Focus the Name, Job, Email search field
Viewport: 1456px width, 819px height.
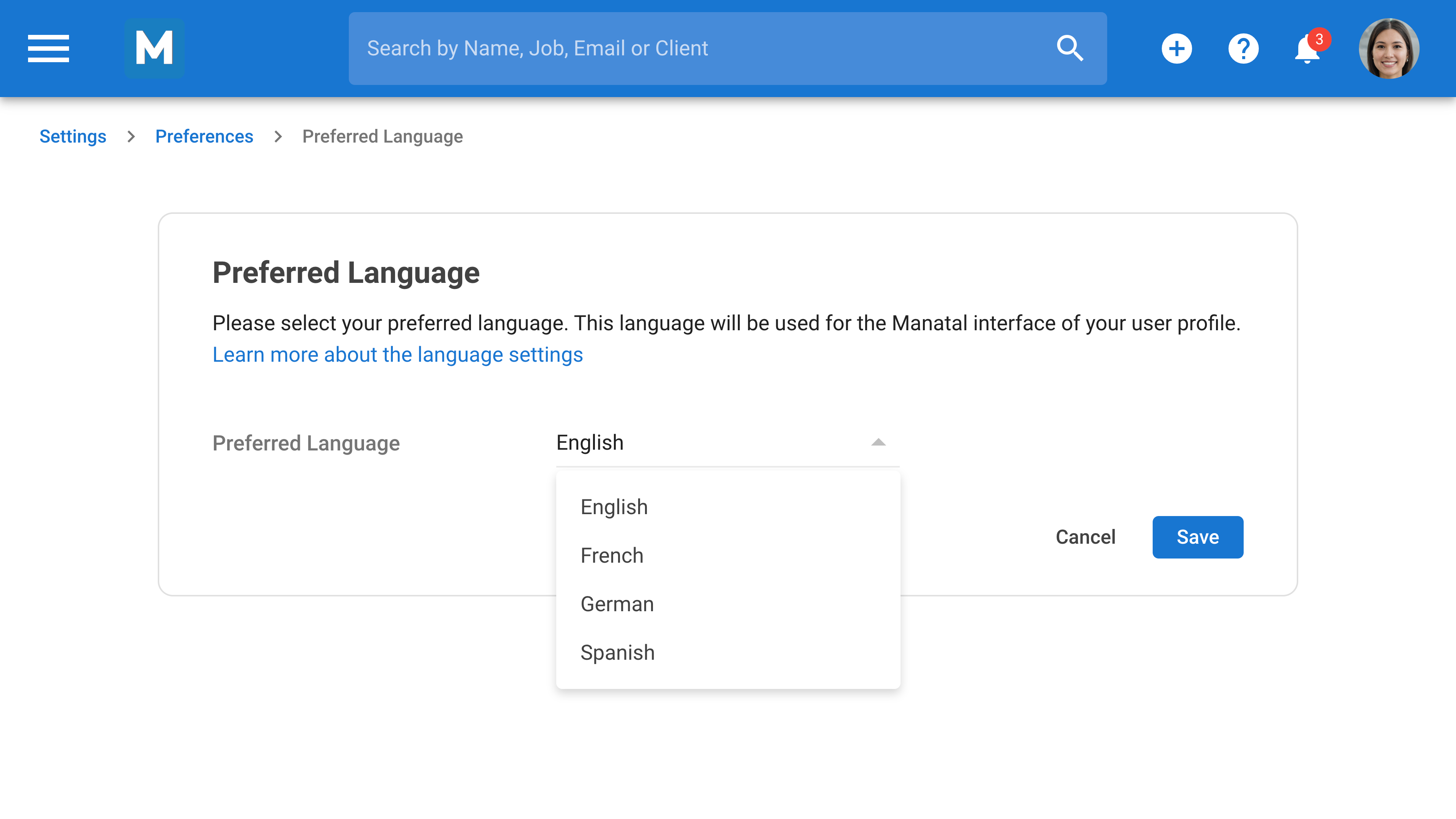click(x=701, y=49)
